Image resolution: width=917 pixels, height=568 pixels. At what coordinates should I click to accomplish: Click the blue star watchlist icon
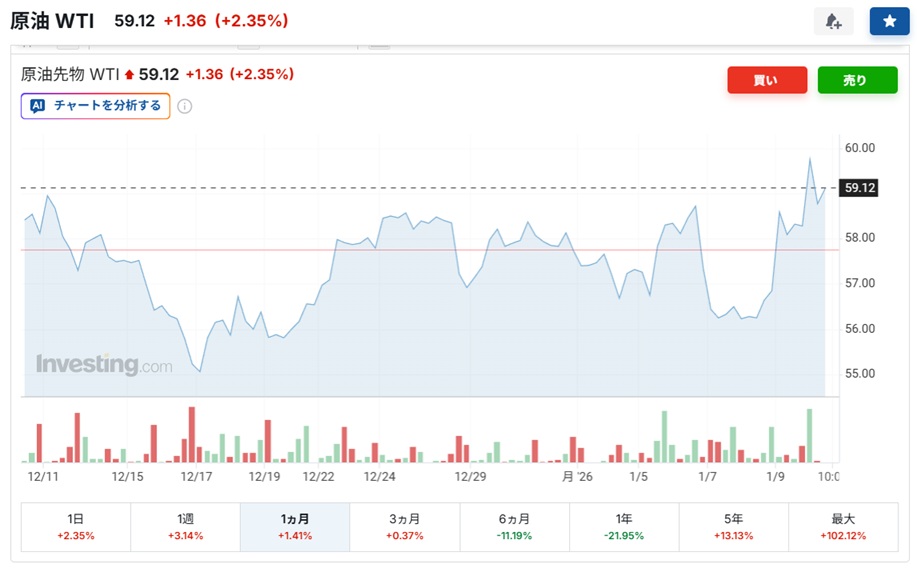coord(889,21)
